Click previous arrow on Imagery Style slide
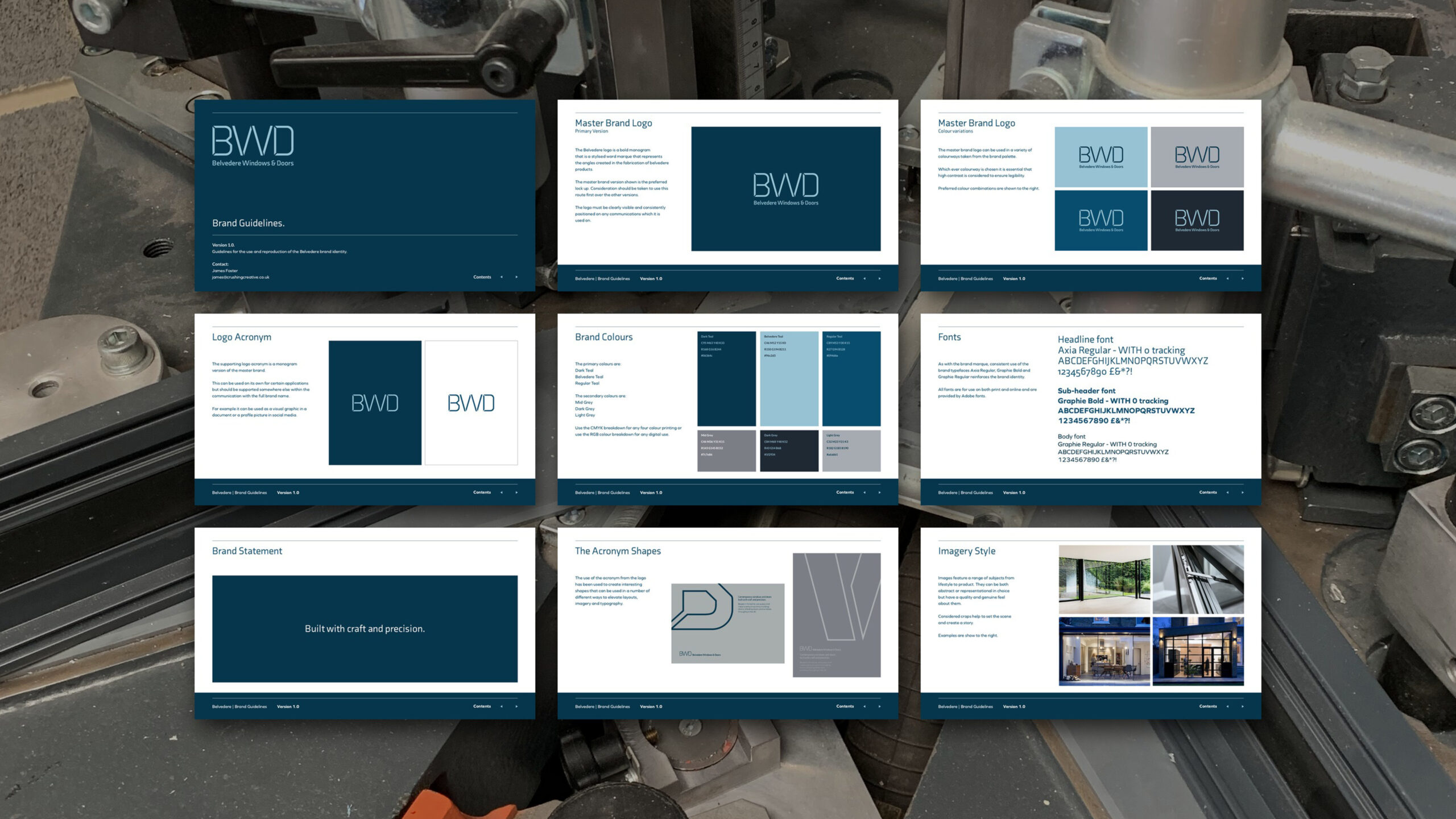The image size is (1456, 819). pos(1227,706)
